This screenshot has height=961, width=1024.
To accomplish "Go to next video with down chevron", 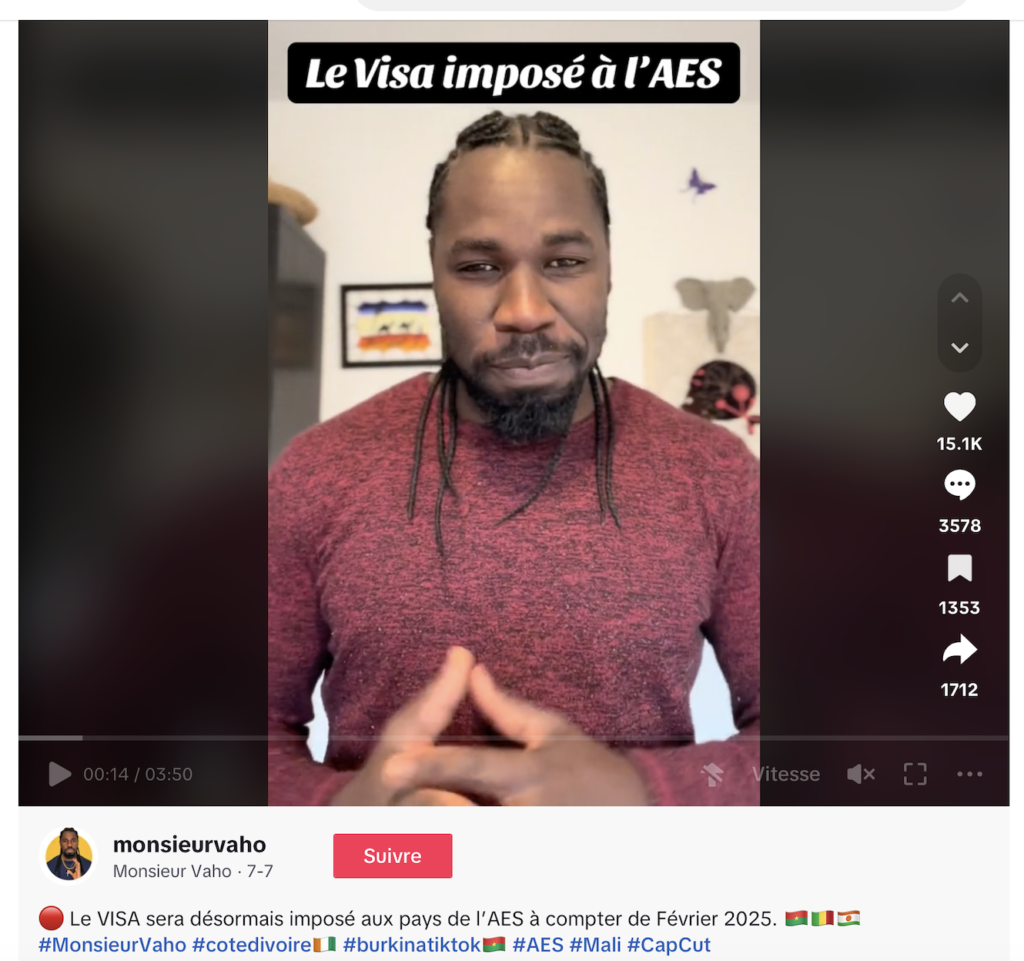I will (959, 347).
